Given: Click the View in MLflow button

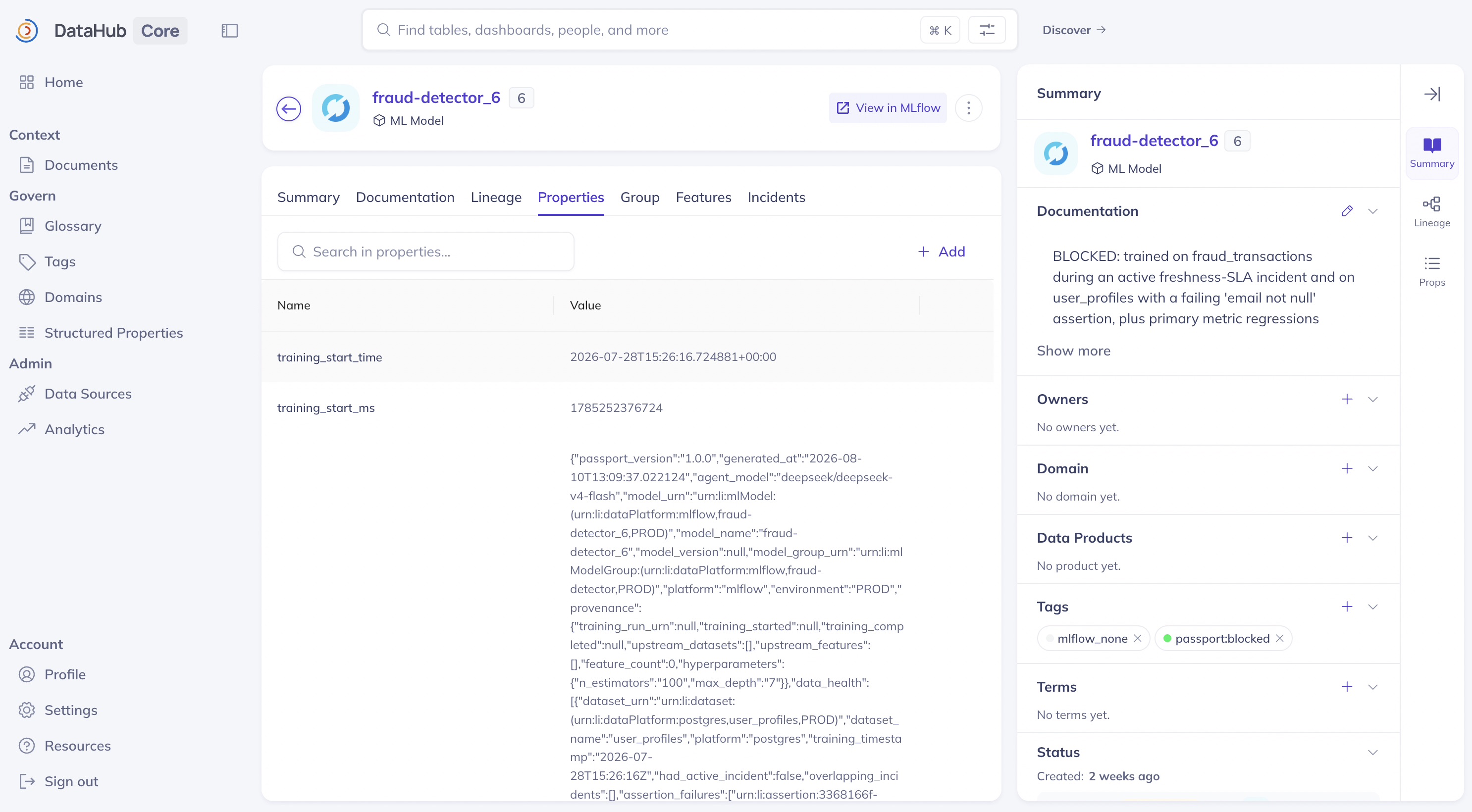Looking at the screenshot, I should pos(888,108).
